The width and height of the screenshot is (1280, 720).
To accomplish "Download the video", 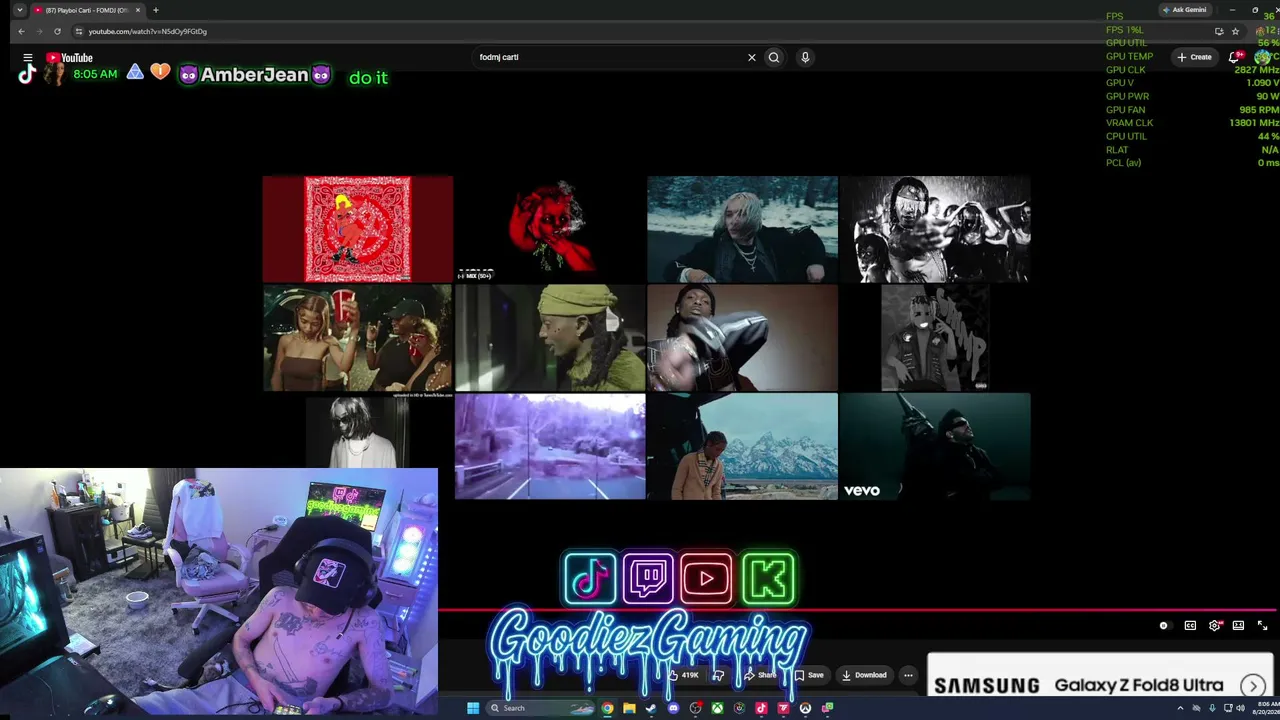I will [x=864, y=675].
